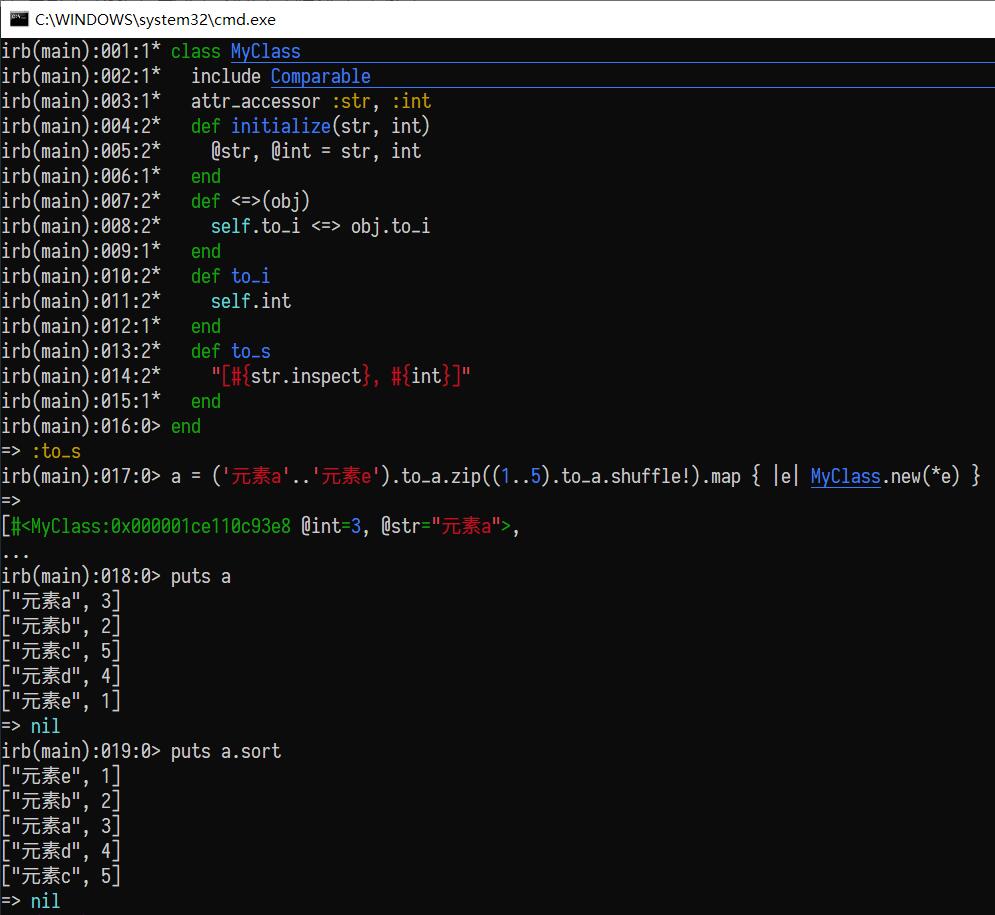Click the window title C:\WINDOWS\system32\cmd.exe
995x915 pixels.
click(x=155, y=20)
